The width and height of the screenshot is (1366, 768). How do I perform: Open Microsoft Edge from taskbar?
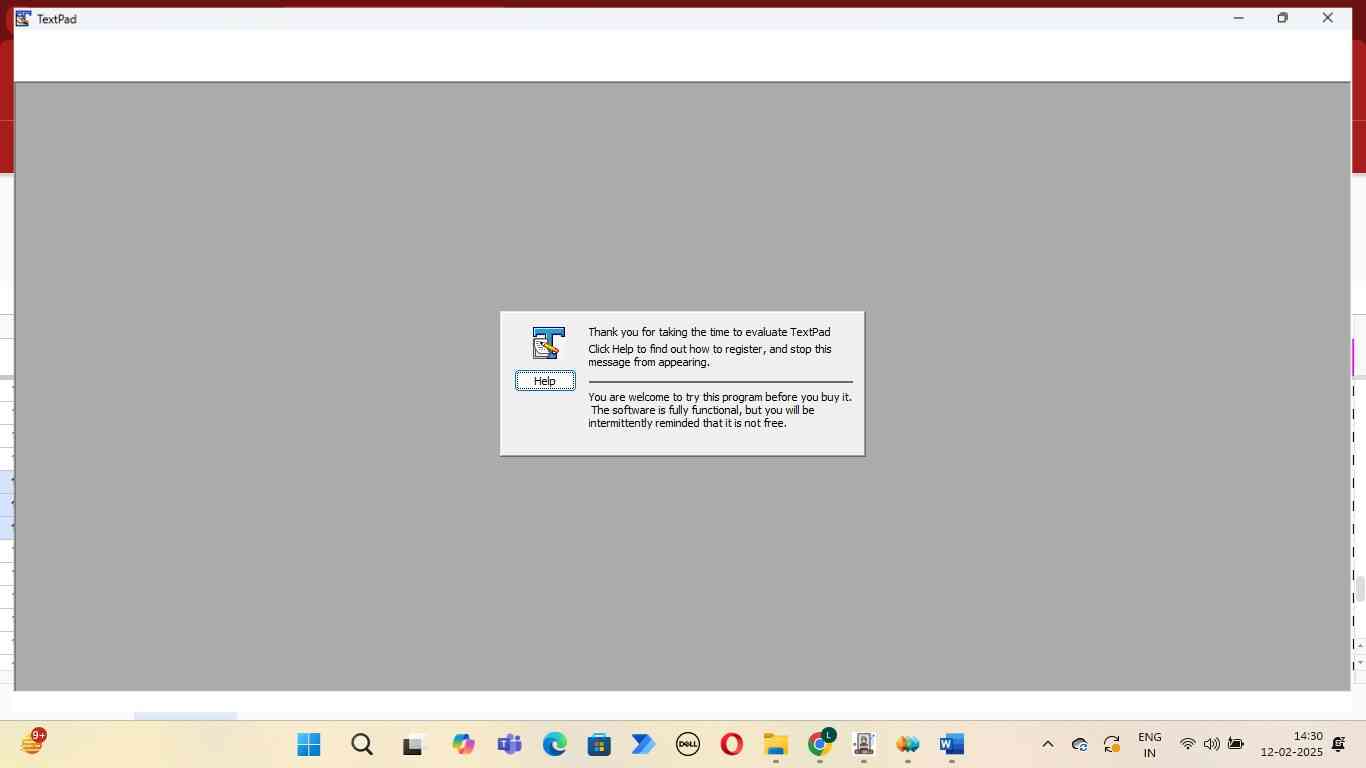pyautogui.click(x=555, y=744)
